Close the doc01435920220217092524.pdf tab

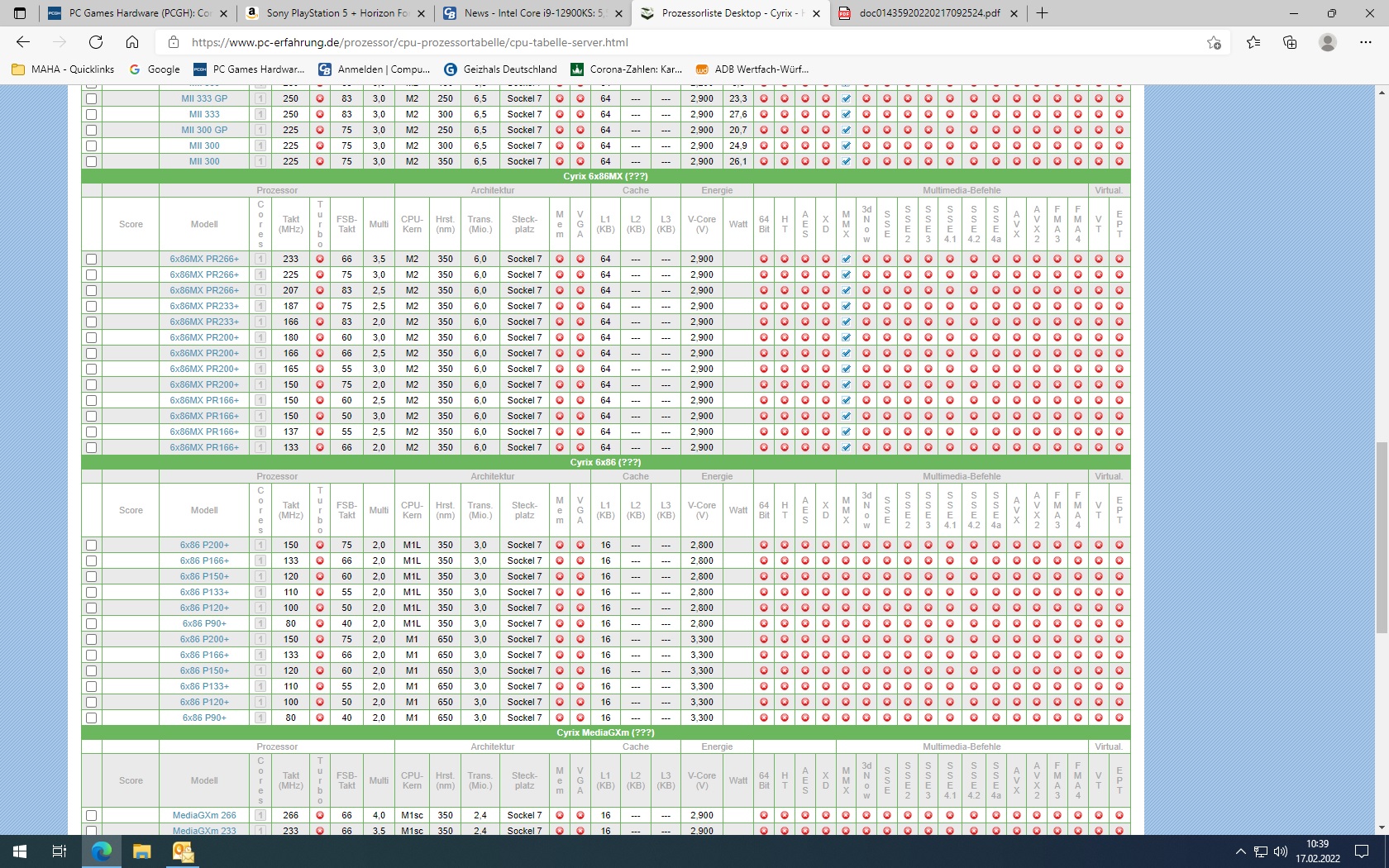click(x=1014, y=13)
